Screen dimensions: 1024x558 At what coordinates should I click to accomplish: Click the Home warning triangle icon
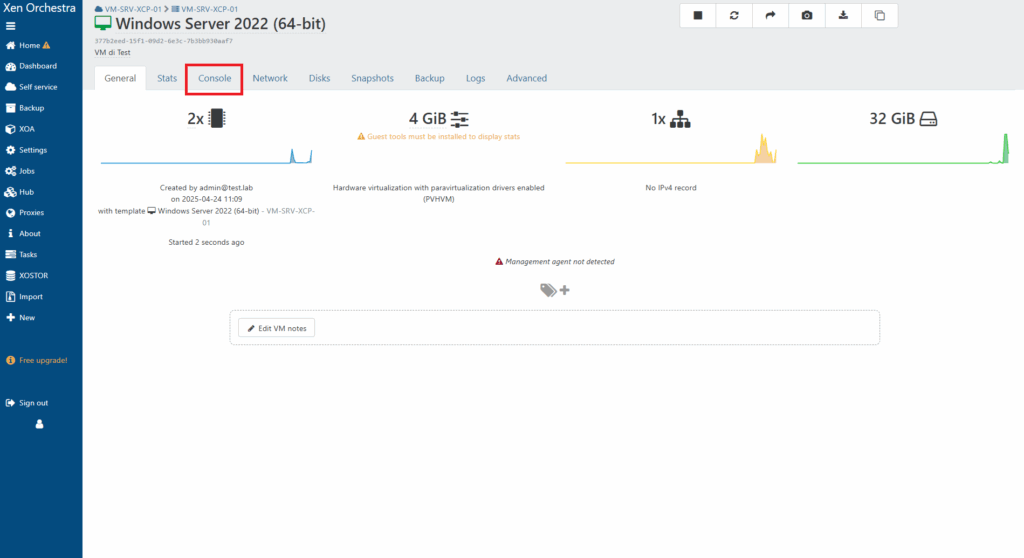pos(46,45)
